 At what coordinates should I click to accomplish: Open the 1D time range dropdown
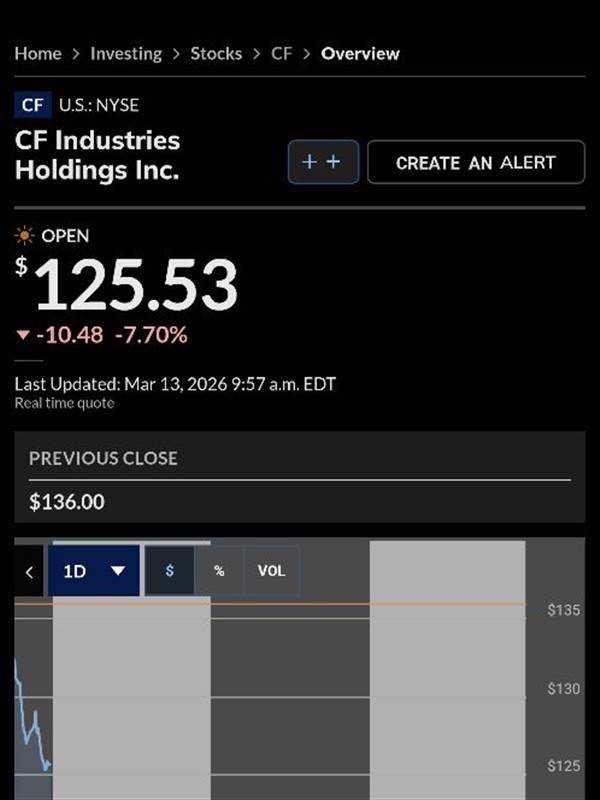(94, 571)
